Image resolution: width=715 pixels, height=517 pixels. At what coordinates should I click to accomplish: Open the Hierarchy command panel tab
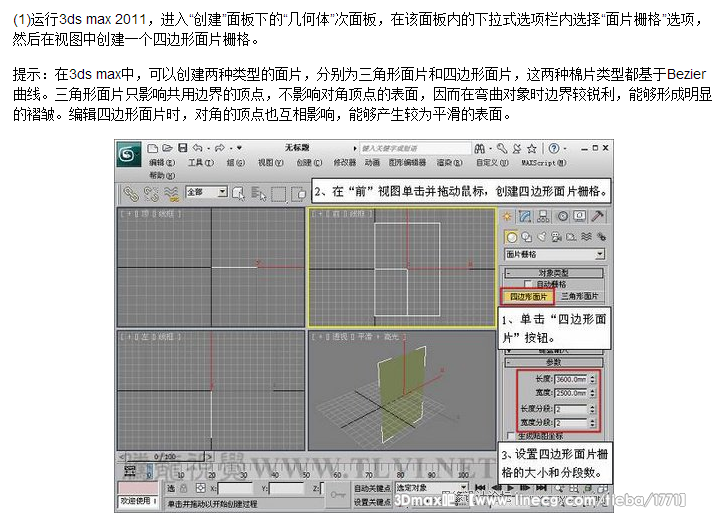(x=543, y=217)
